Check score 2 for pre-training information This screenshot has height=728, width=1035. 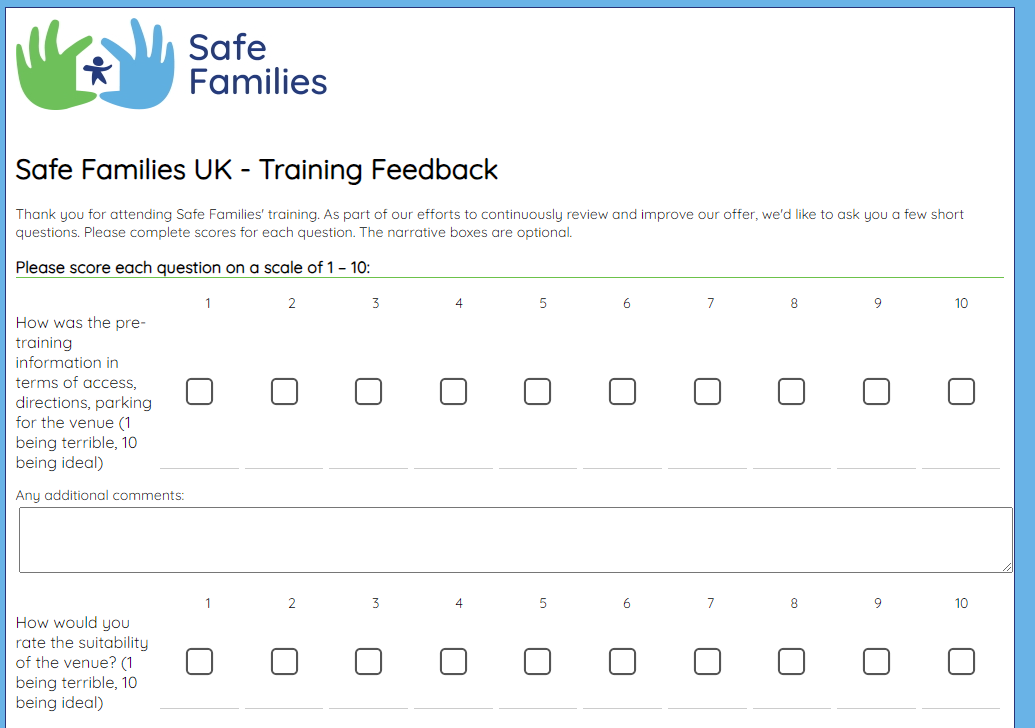(284, 391)
